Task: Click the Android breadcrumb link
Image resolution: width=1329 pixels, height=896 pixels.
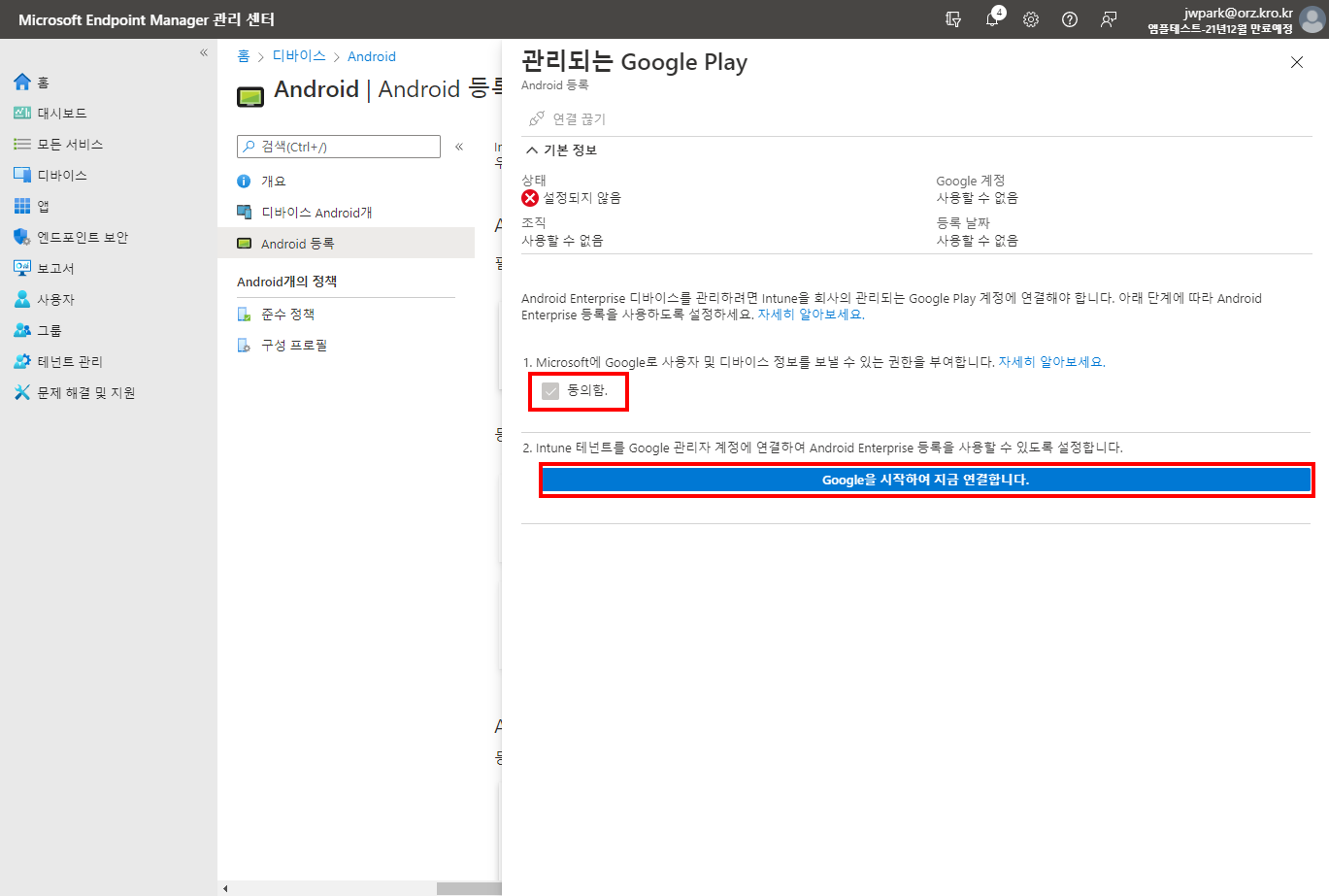Action: tap(372, 56)
